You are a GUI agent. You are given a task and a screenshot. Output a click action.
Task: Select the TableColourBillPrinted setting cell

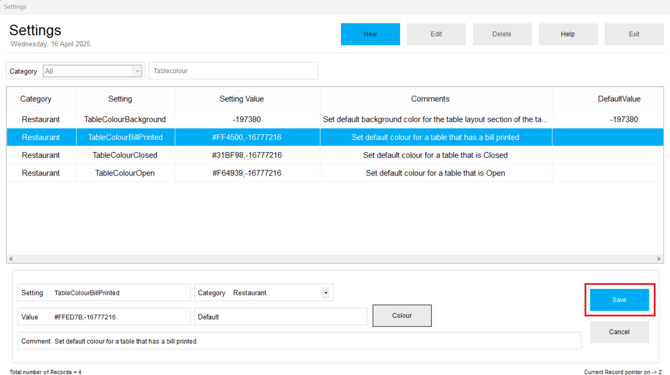coord(125,138)
